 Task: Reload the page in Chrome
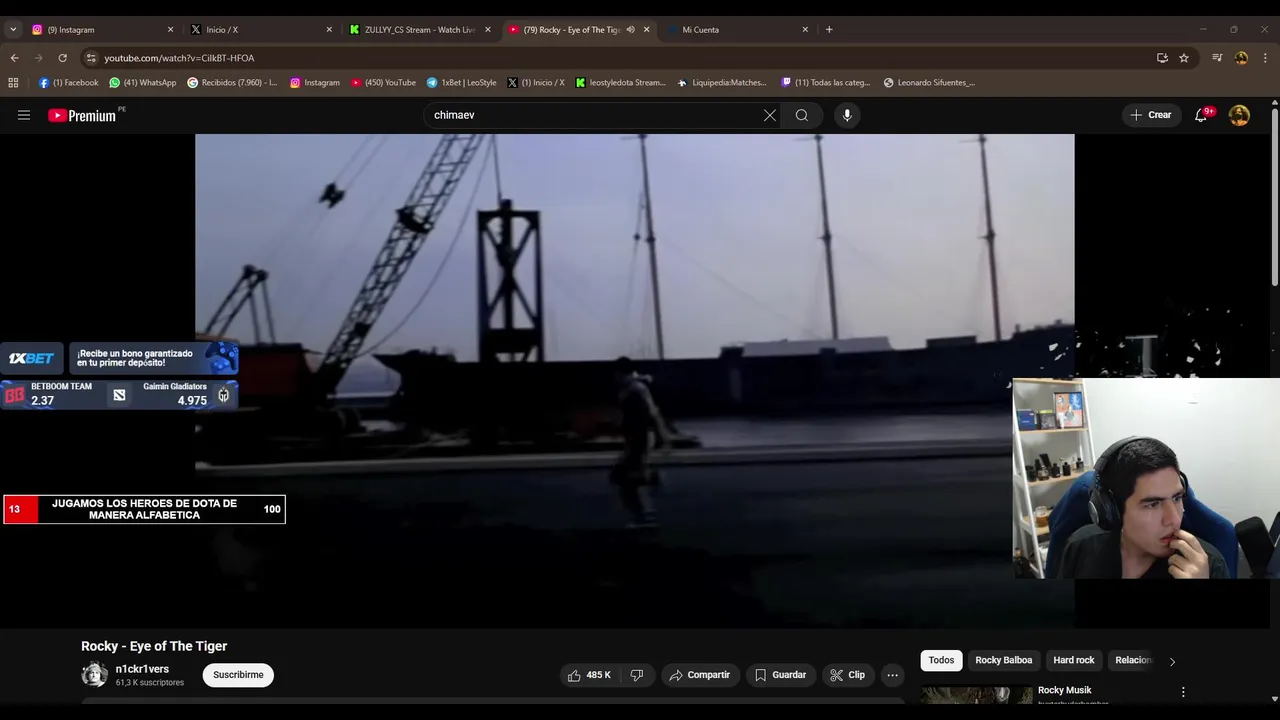point(62,58)
